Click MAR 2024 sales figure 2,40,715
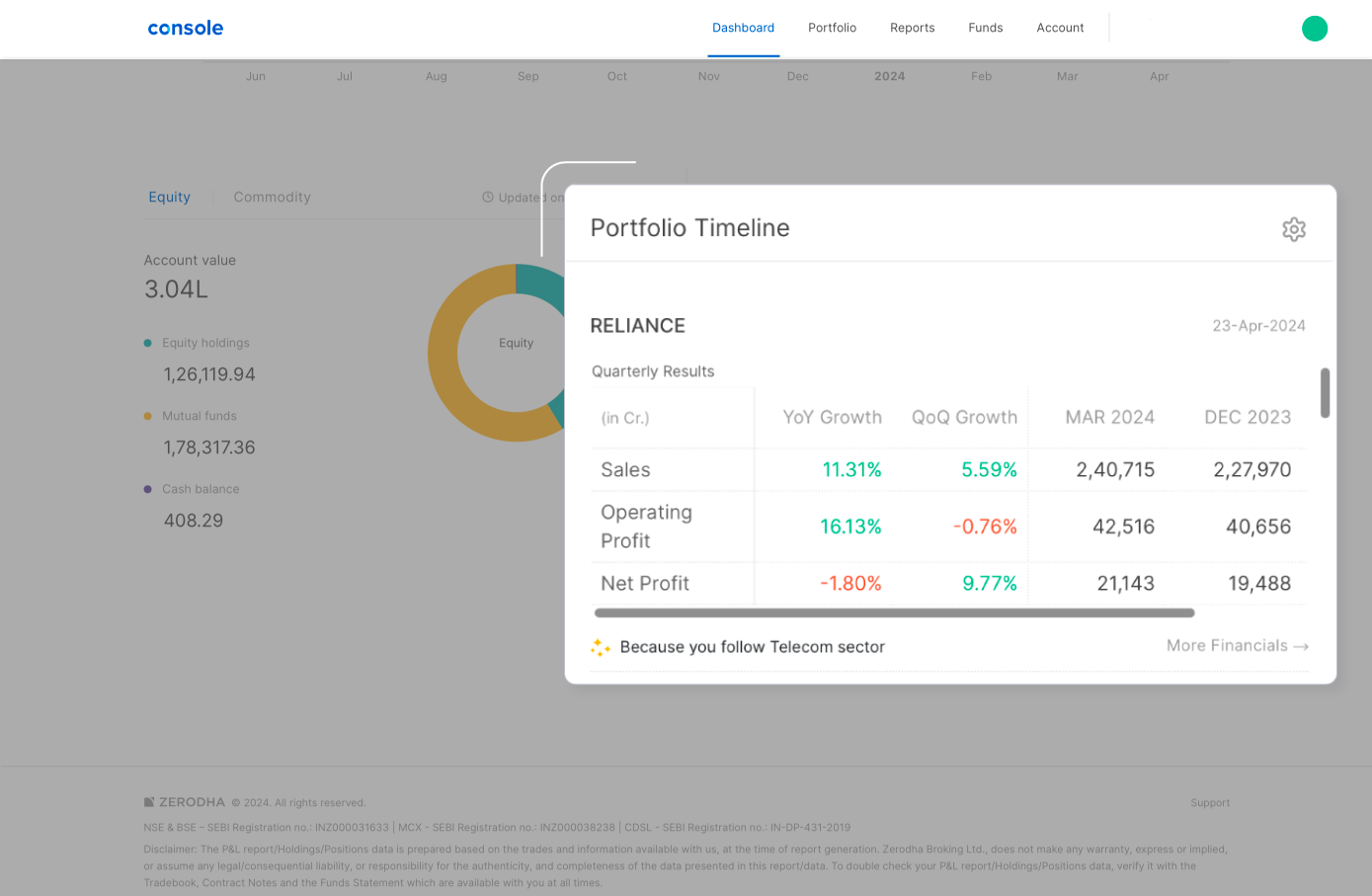The image size is (1372, 896). (1115, 470)
